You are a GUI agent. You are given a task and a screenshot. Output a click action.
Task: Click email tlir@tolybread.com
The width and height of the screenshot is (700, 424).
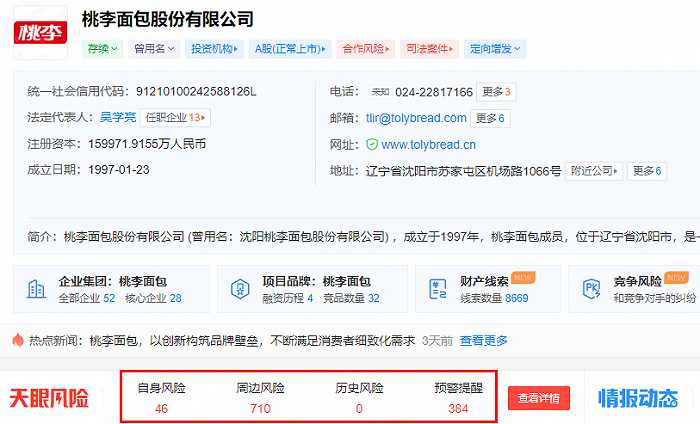point(416,118)
